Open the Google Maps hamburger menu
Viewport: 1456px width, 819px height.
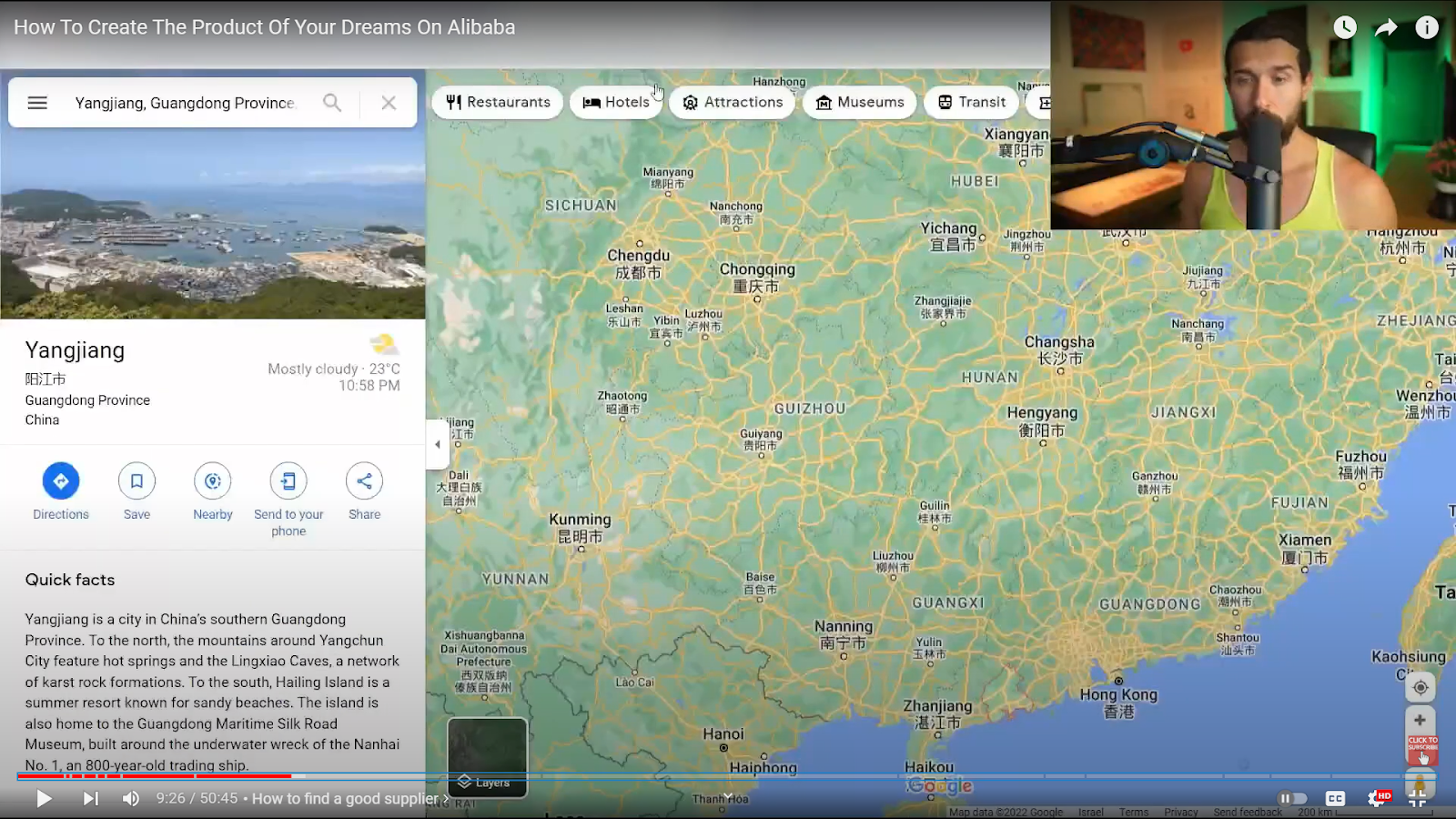coord(37,103)
